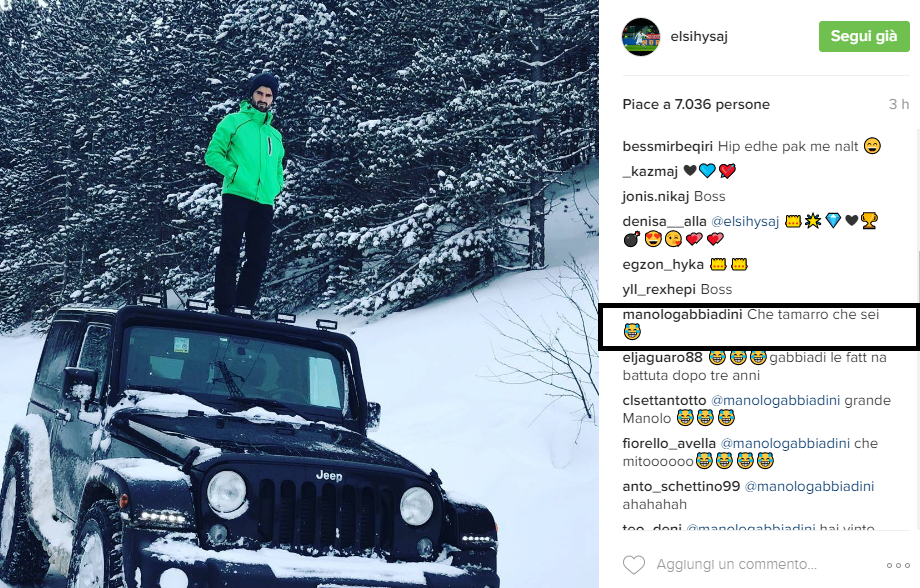Open elsihysaj's profile picture avatar

pos(641,36)
